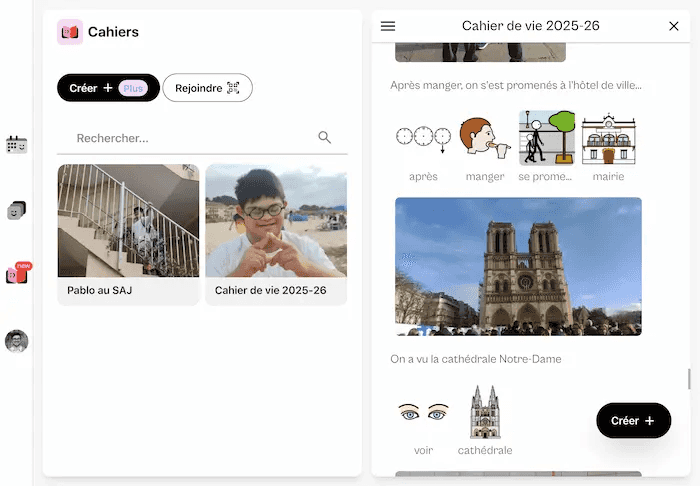Select the "se promener" pictogram
700x486 pixels.
click(546, 138)
